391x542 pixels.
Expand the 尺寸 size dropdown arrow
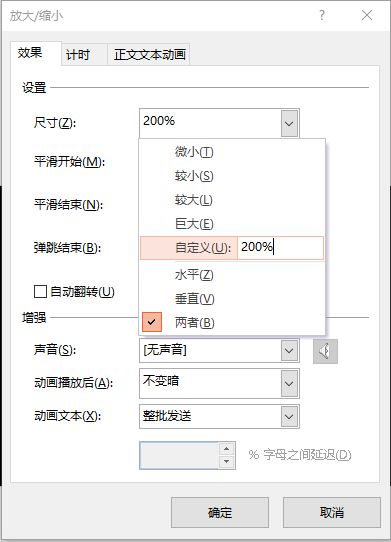289,123
